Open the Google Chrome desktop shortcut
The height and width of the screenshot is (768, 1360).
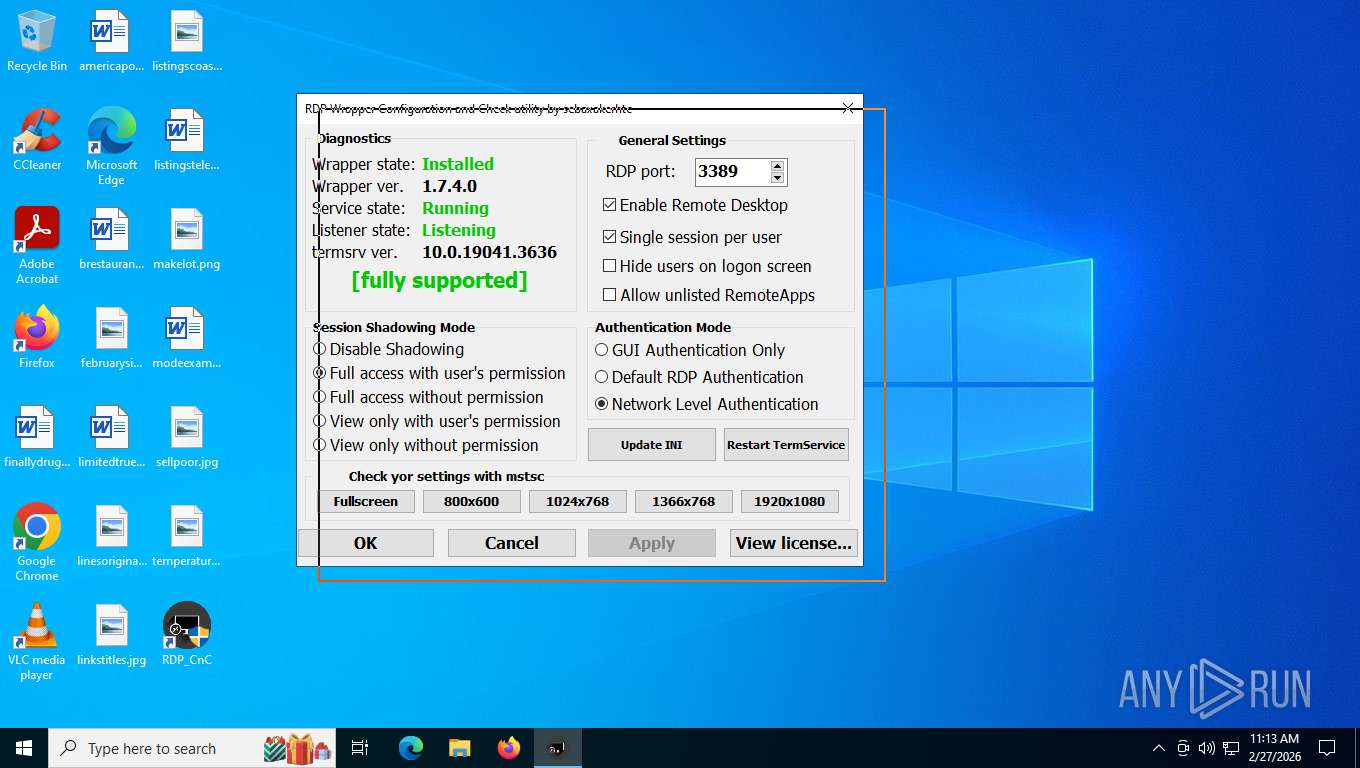[37, 543]
